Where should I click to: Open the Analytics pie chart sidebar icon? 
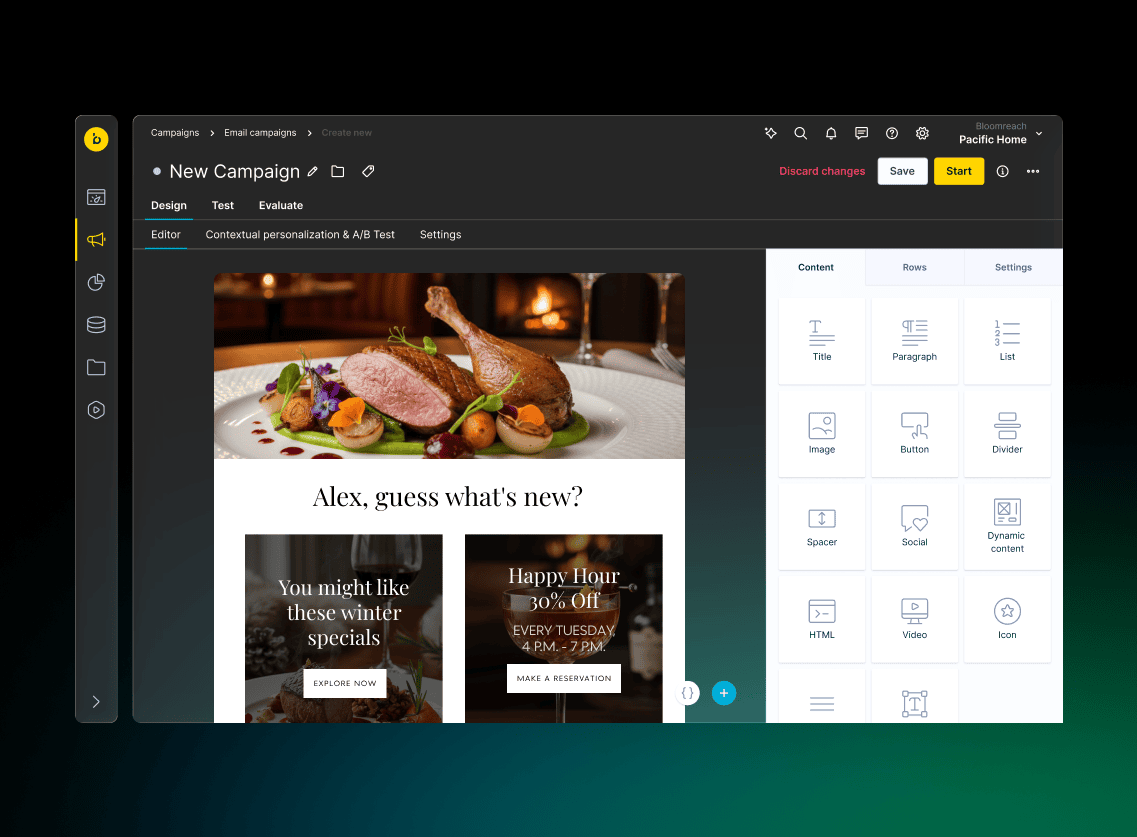(96, 283)
